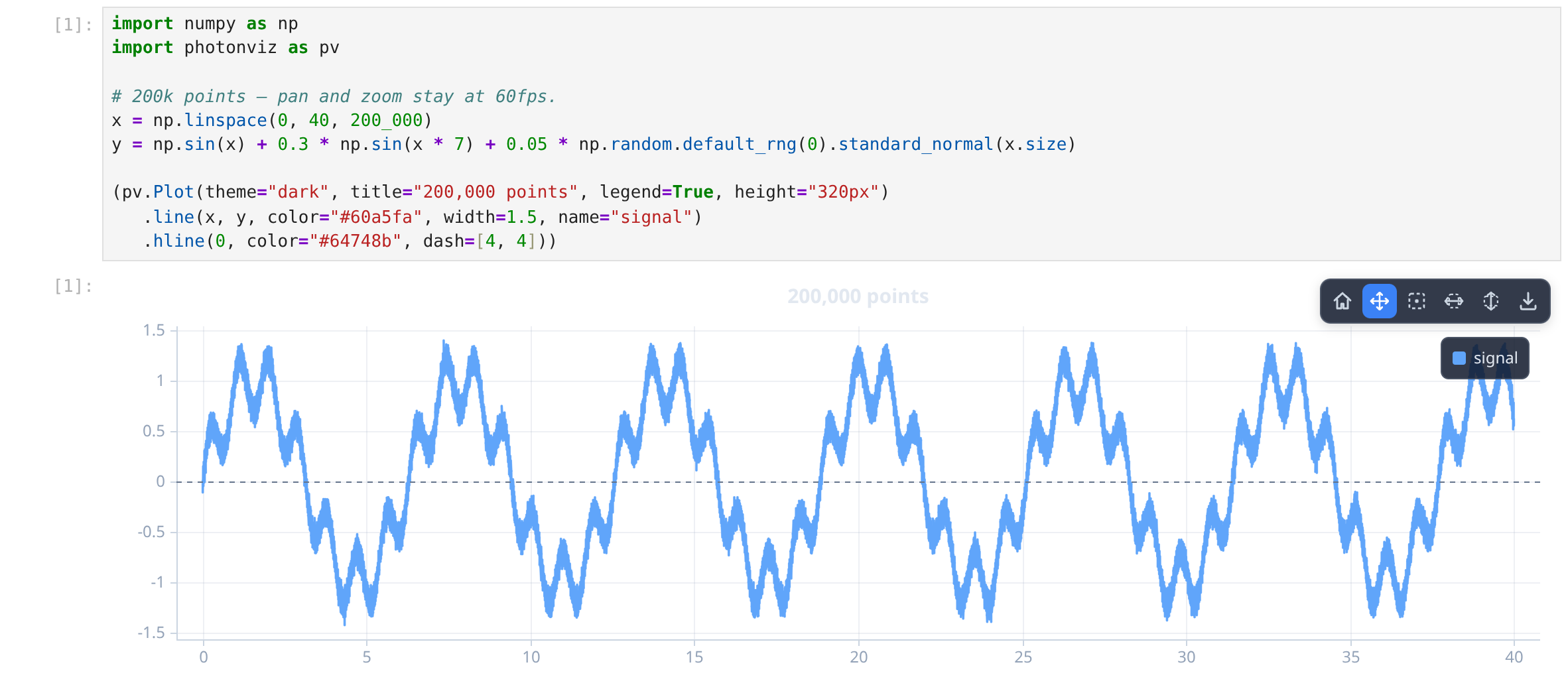Click the .hline color '#64748b' code line
Screen dimensions: 1568x699
click(350, 241)
